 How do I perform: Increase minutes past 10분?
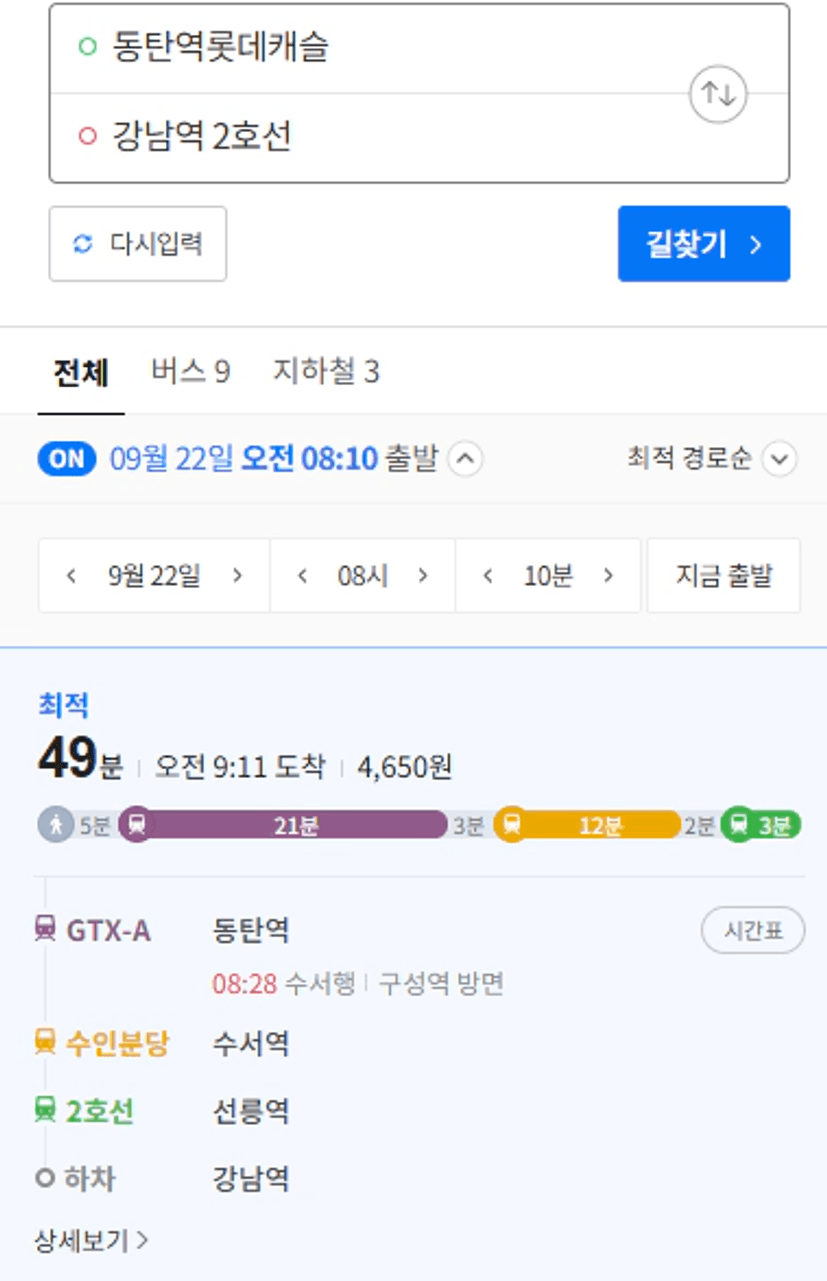click(x=608, y=576)
